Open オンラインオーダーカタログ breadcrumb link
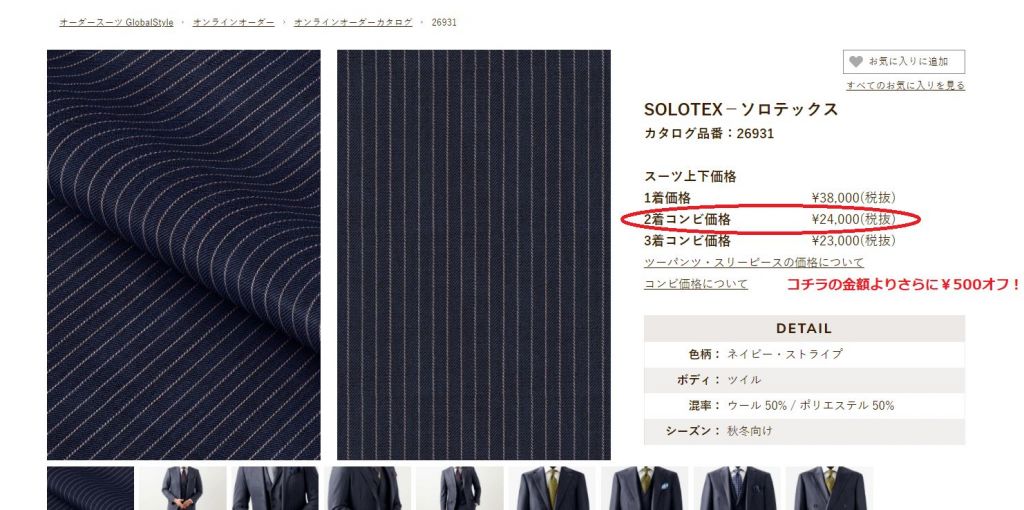The width and height of the screenshot is (1024, 510). point(353,22)
